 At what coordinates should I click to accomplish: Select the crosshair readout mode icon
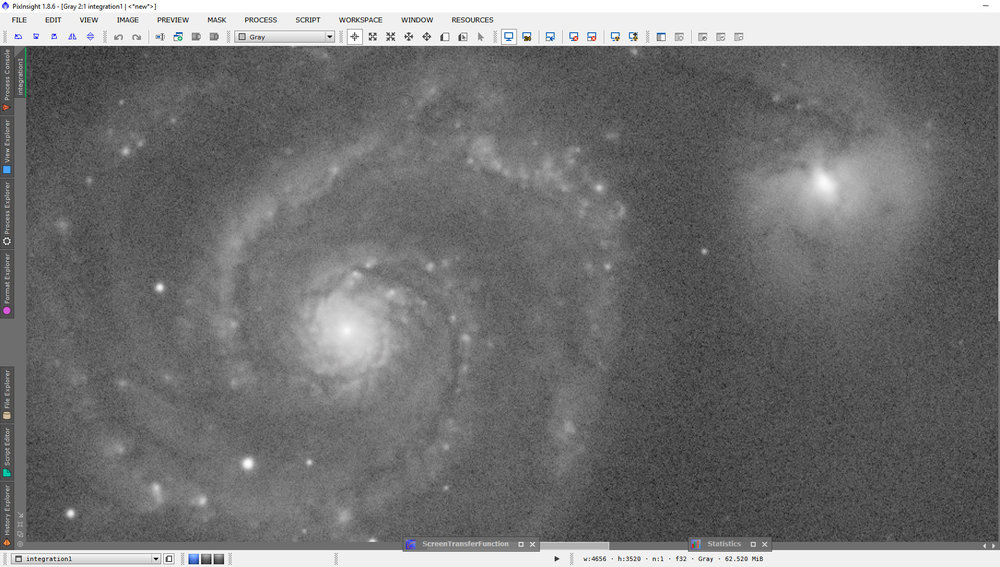tap(355, 37)
